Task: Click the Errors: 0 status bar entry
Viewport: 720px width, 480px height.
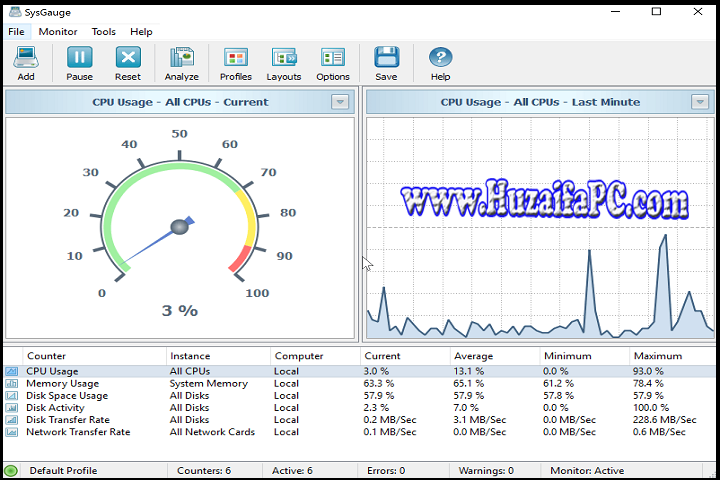Action: (x=386, y=470)
